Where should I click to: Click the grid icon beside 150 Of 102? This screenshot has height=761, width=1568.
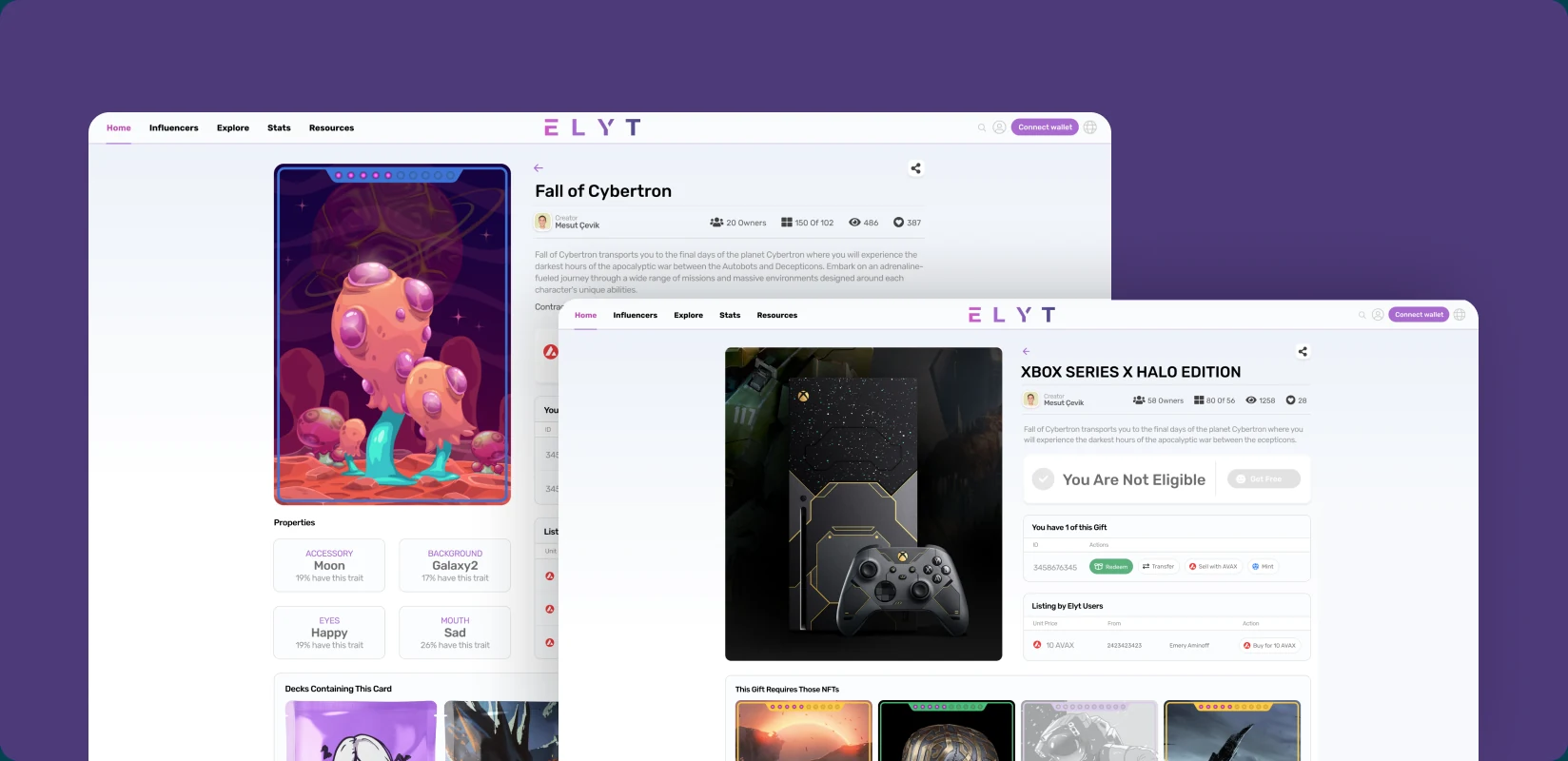(x=787, y=223)
